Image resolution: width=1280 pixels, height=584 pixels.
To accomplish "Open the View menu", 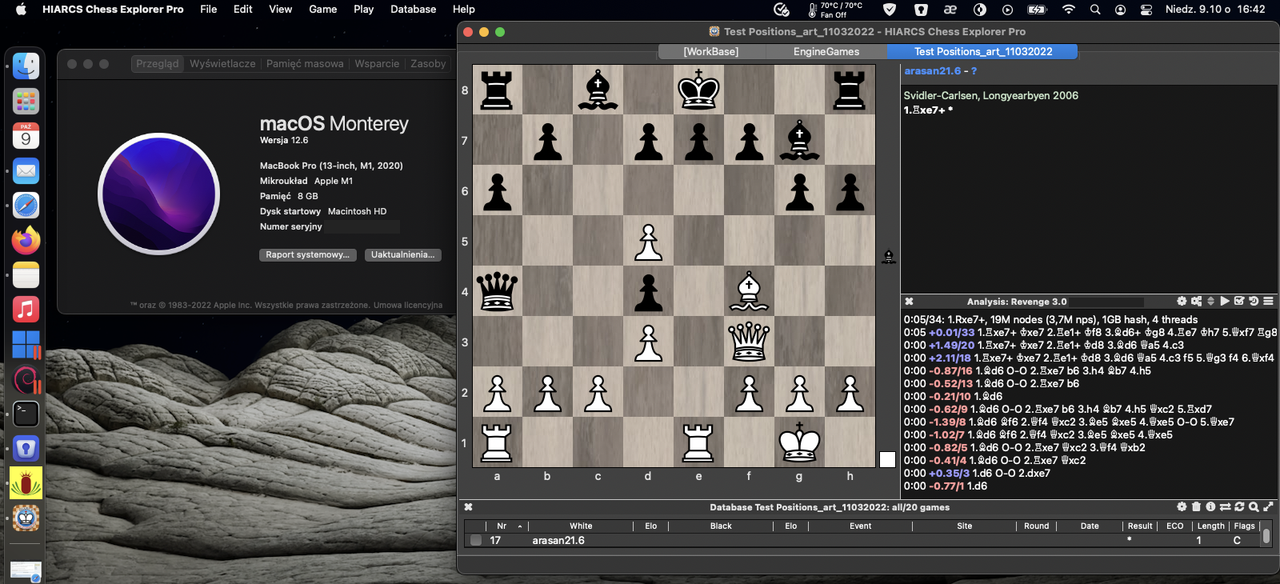I will pos(281,9).
